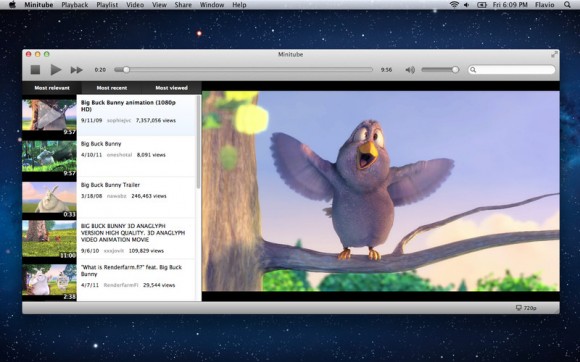Open the Share menu

pyautogui.click(x=183, y=4)
